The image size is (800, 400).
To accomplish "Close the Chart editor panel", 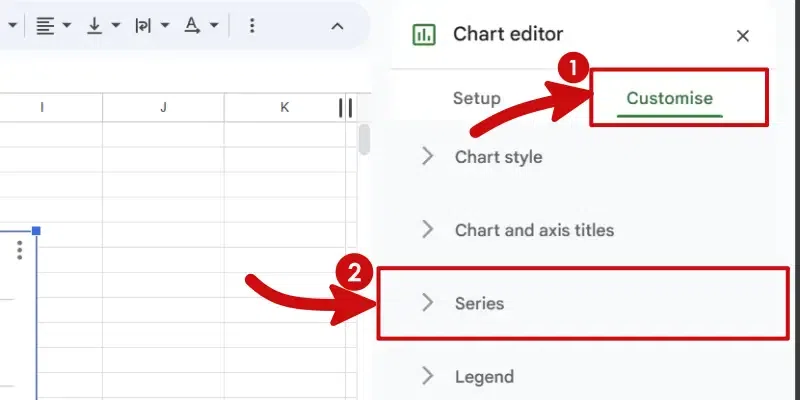I will pos(742,36).
